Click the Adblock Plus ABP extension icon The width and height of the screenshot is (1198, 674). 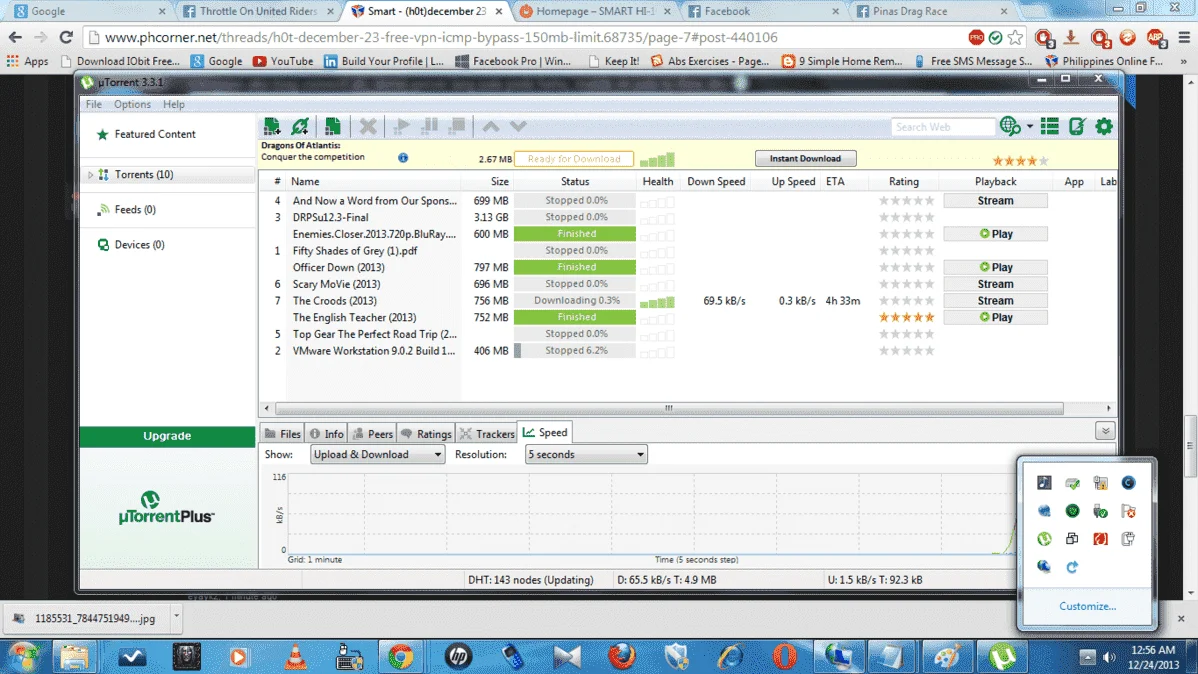pyautogui.click(x=1154, y=37)
